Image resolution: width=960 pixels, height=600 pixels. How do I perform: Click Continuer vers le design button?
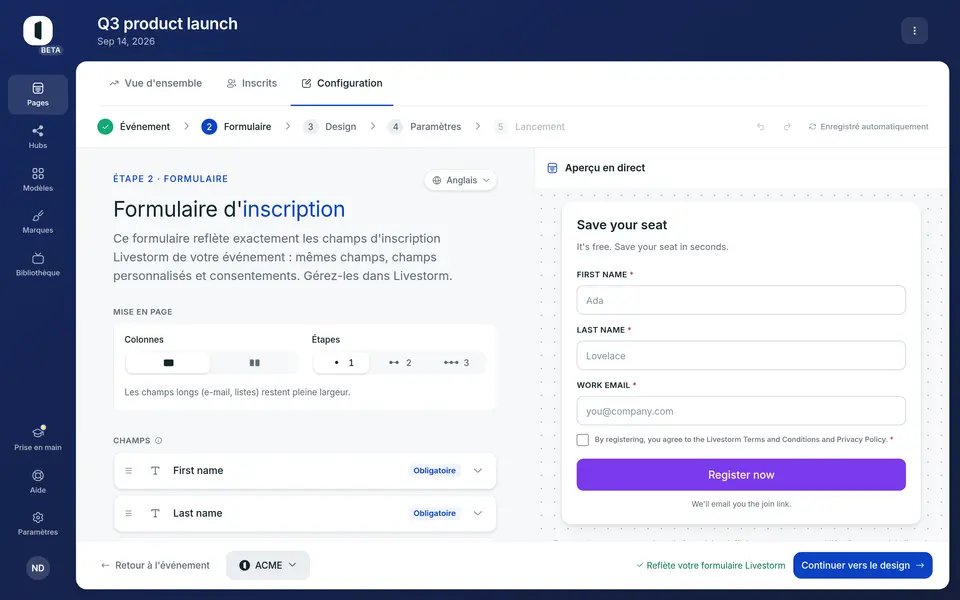[x=863, y=565]
